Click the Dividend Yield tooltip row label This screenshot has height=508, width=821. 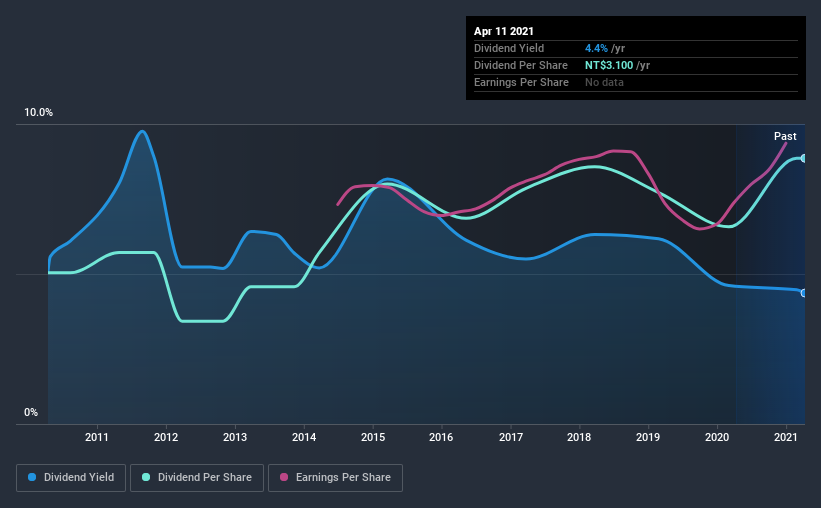pyautogui.click(x=509, y=48)
